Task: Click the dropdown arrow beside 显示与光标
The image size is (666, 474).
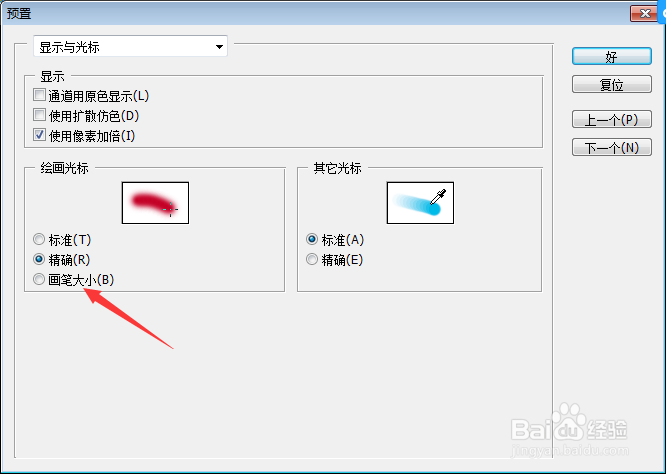Action: pyautogui.click(x=219, y=47)
